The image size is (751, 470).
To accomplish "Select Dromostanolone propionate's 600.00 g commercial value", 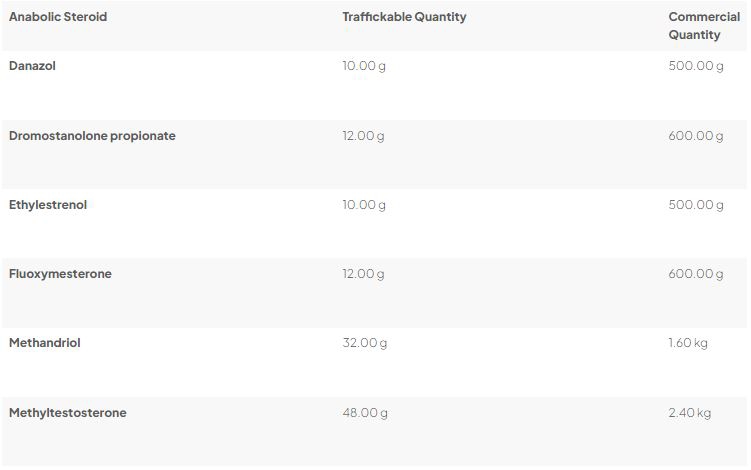I will [696, 136].
